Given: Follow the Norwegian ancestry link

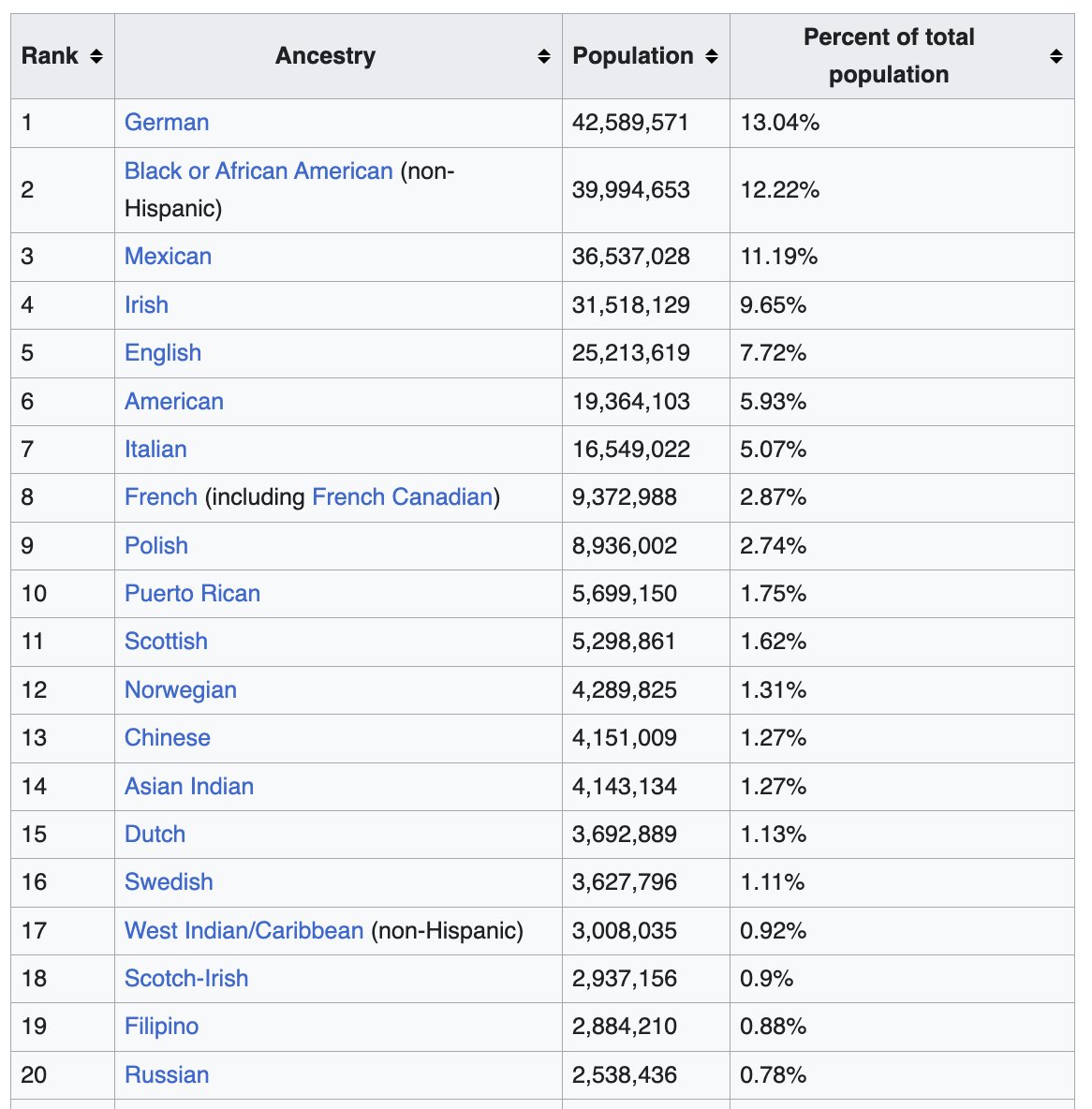Looking at the screenshot, I should [x=181, y=690].
